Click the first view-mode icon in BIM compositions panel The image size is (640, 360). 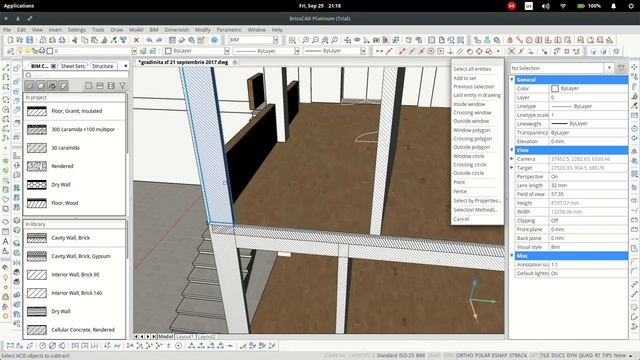[30, 86]
